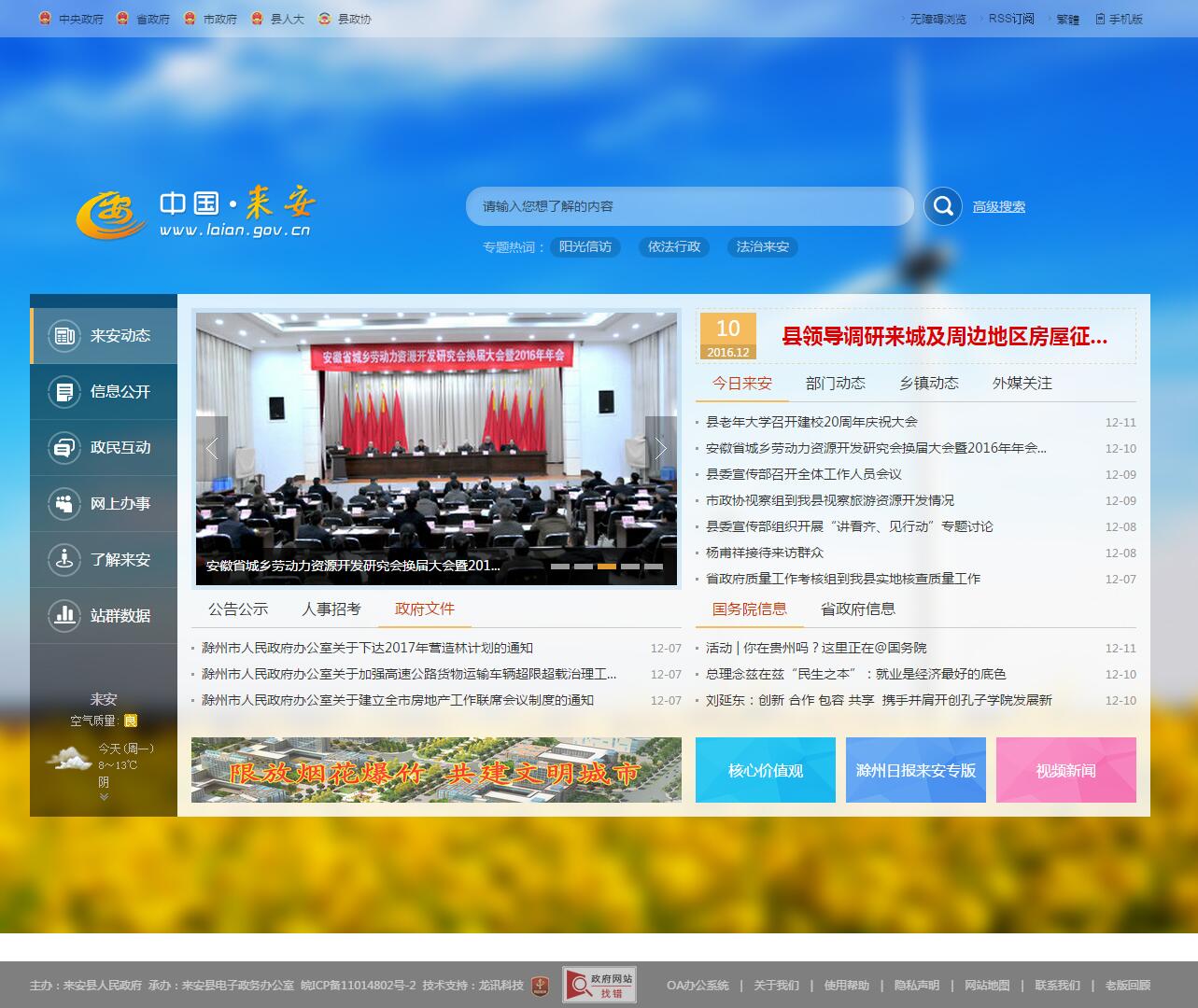Screen dimensions: 1198x1008
Task: Click the national emblem beside 县人大
Action: (x=257, y=19)
